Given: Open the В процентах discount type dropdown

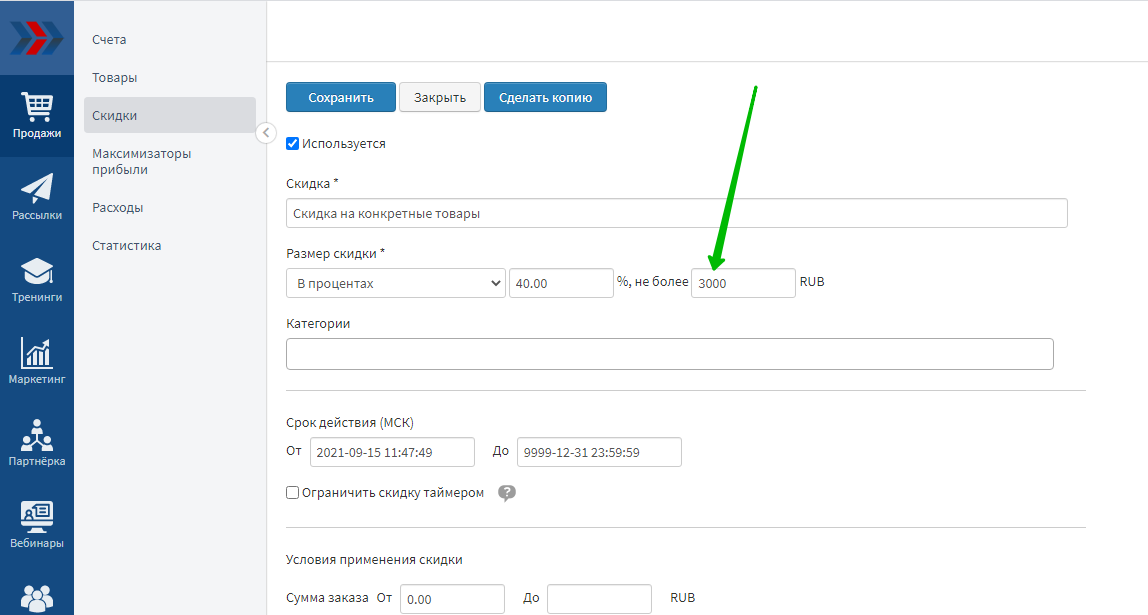Looking at the screenshot, I should (x=396, y=283).
